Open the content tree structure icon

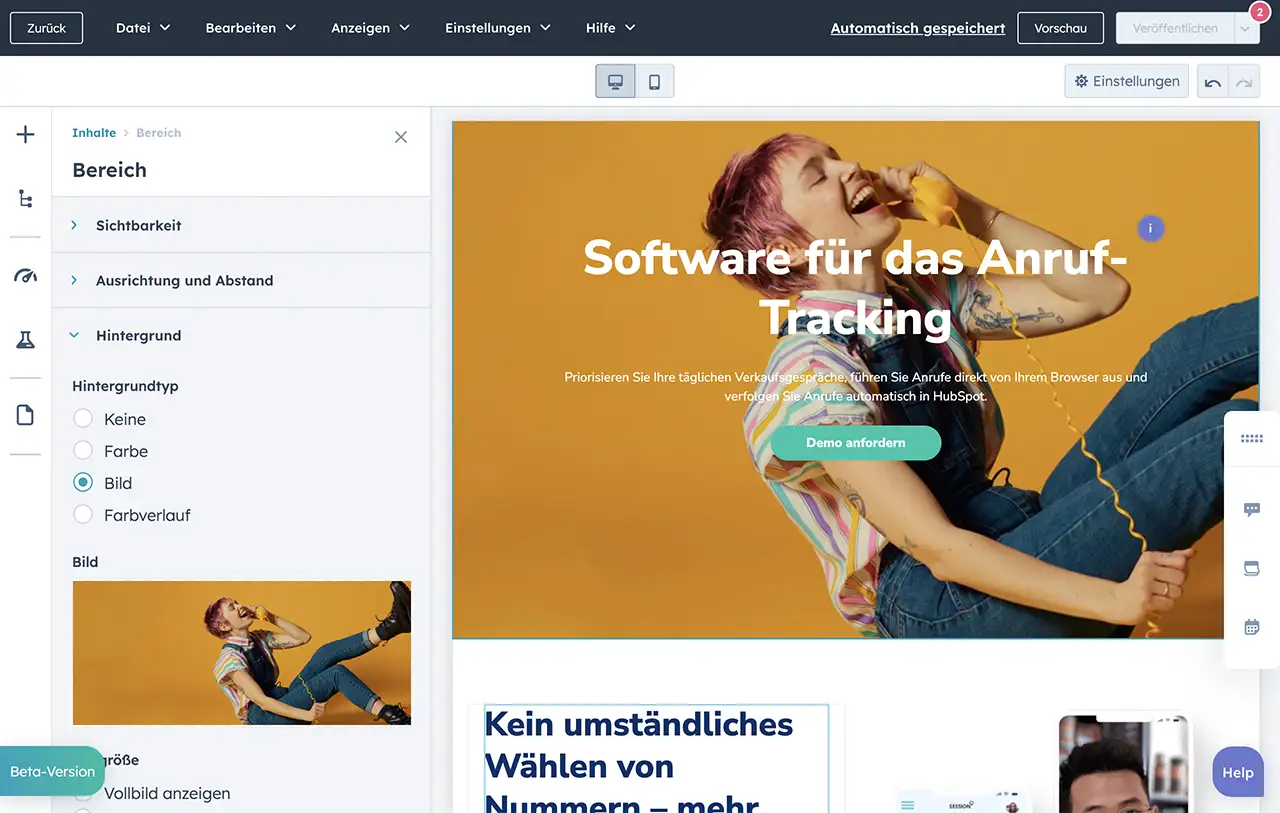26,199
